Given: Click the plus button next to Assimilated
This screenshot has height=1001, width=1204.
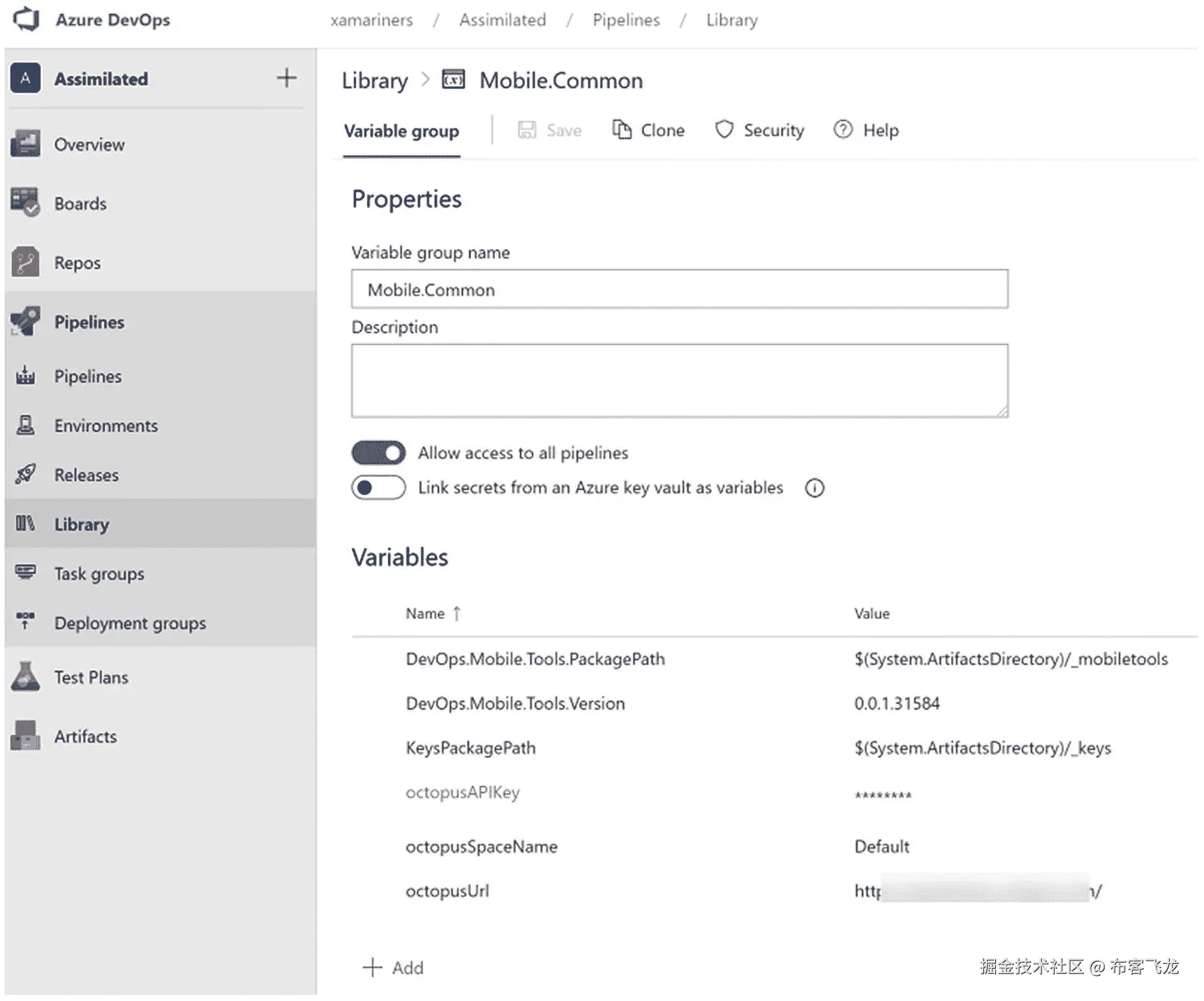Looking at the screenshot, I should (286, 78).
